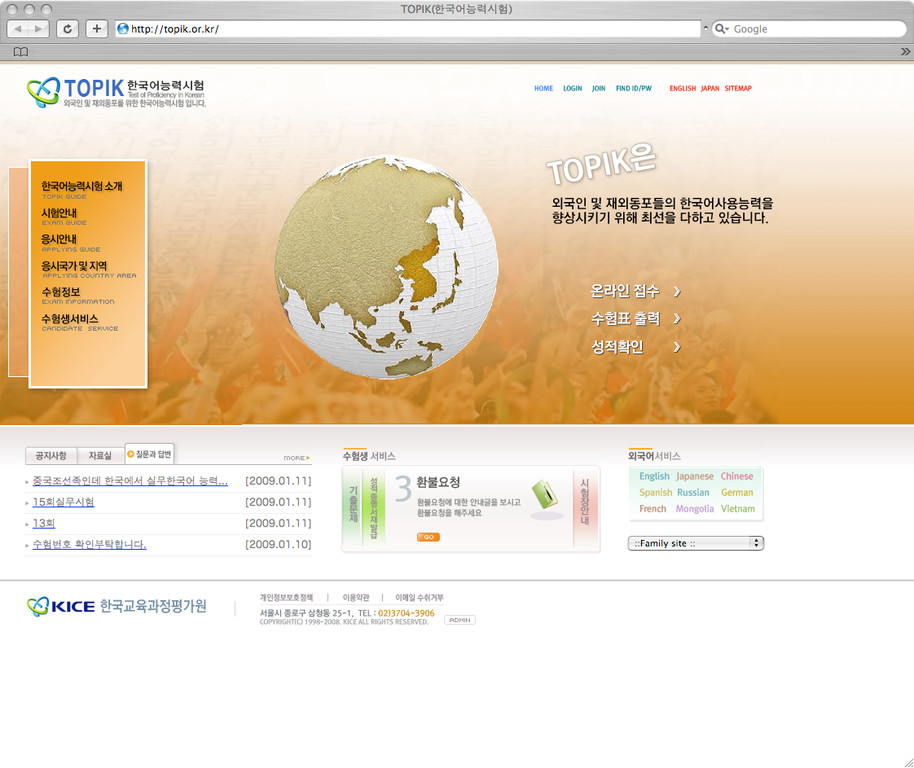Click the LOGIN link in top navigation

click(572, 88)
